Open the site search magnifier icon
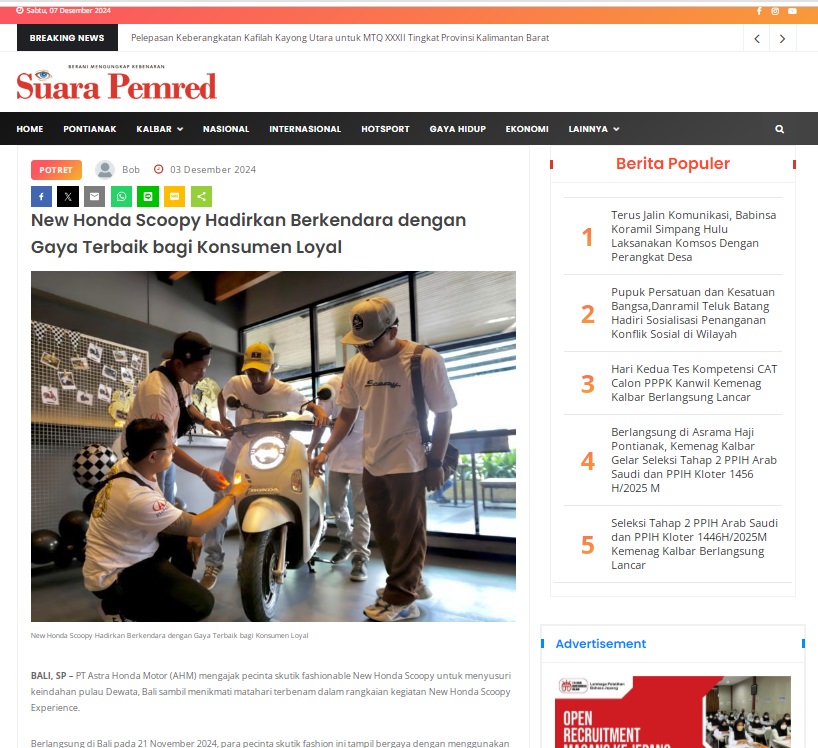 (x=779, y=129)
